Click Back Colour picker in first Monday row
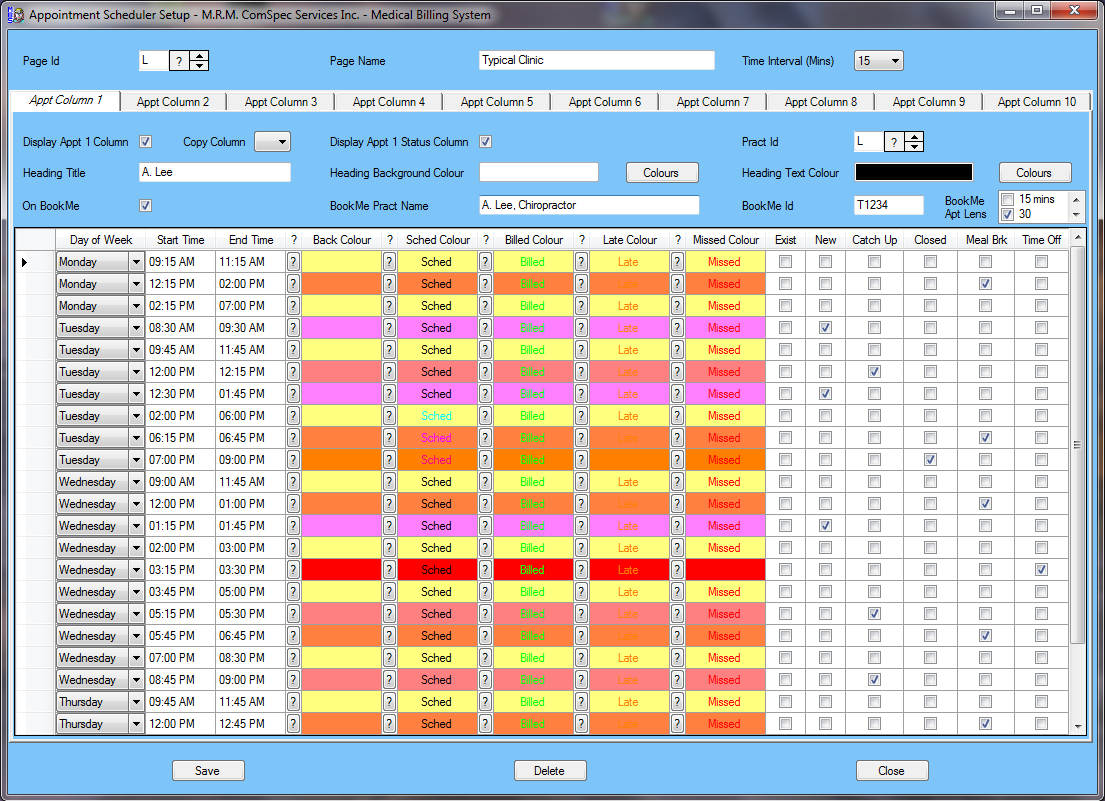1105x801 pixels. pos(294,262)
